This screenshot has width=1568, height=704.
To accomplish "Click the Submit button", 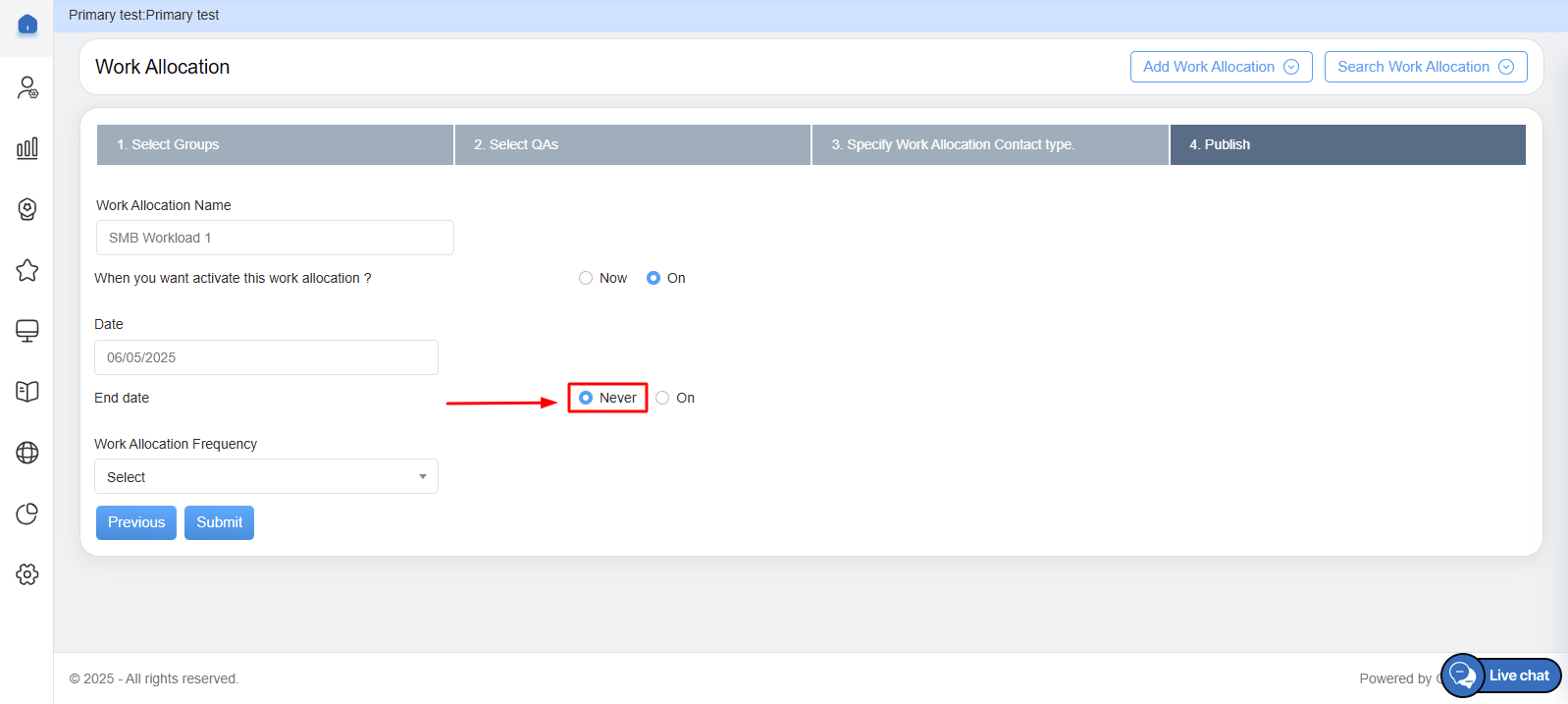I will [219, 522].
